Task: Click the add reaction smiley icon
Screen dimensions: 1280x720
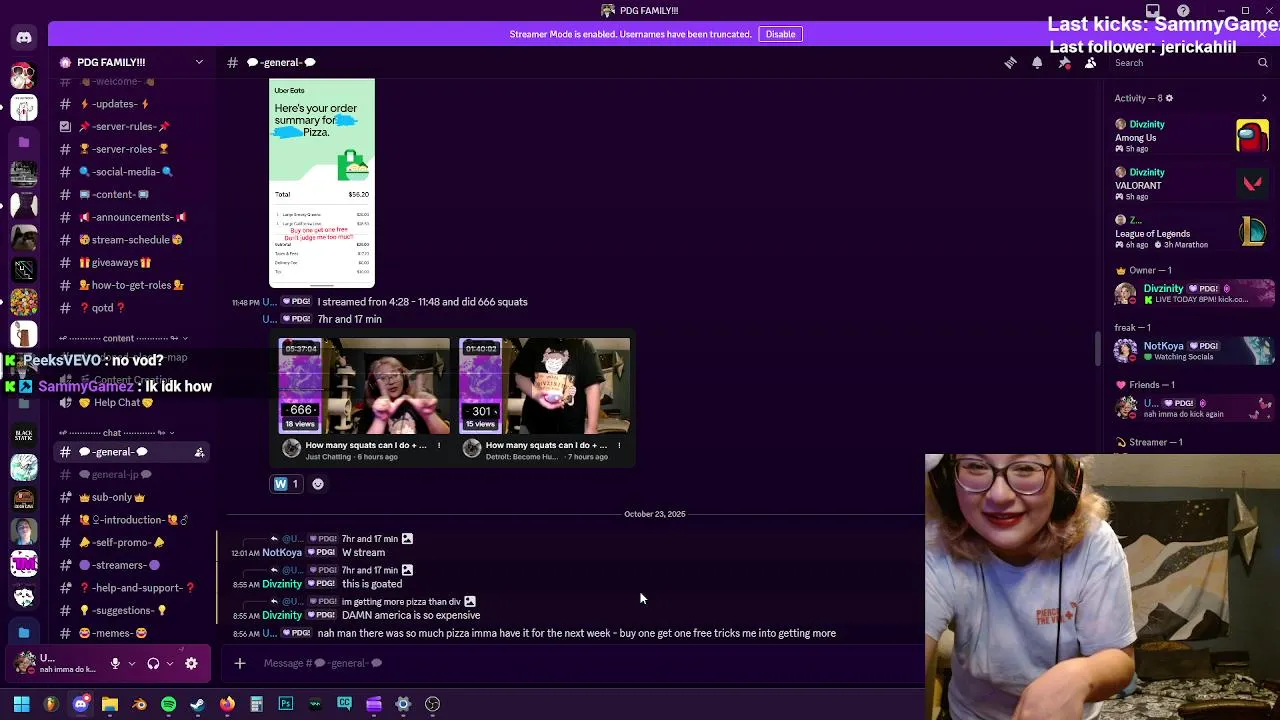Action: [x=318, y=484]
